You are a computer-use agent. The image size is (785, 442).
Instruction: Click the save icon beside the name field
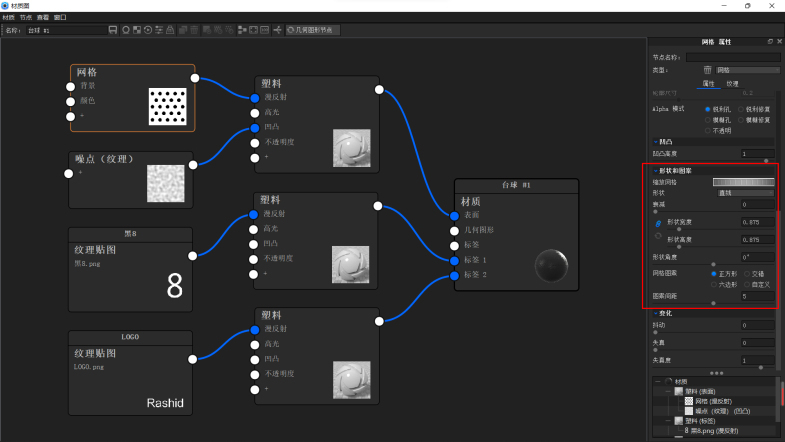coord(113,30)
